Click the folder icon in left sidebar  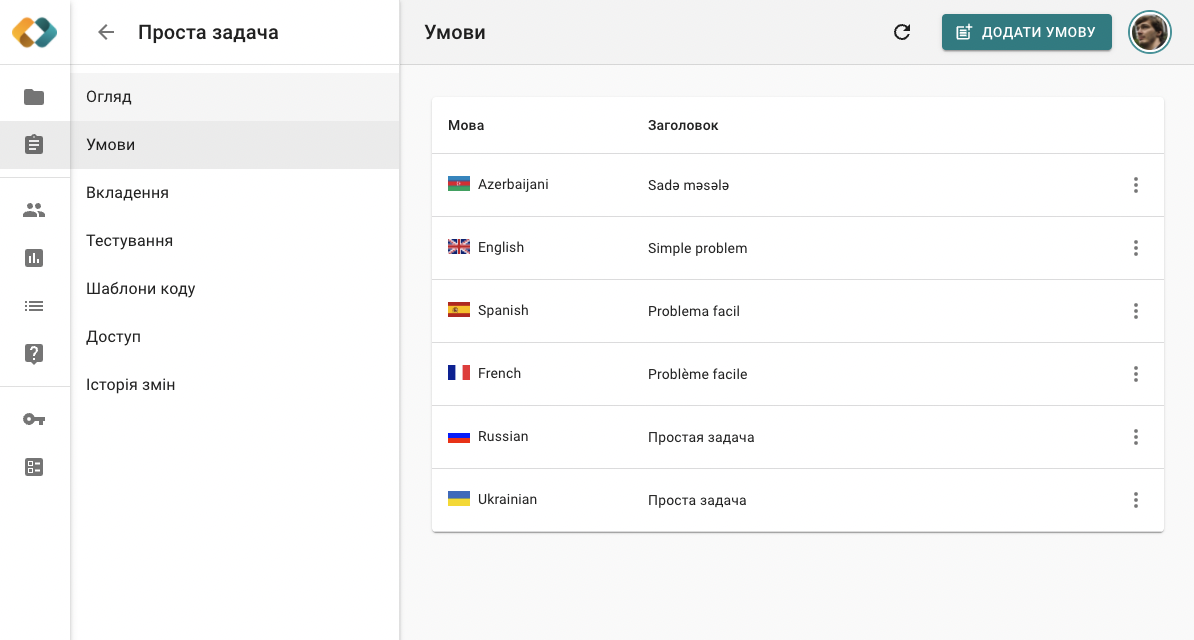tap(34, 97)
